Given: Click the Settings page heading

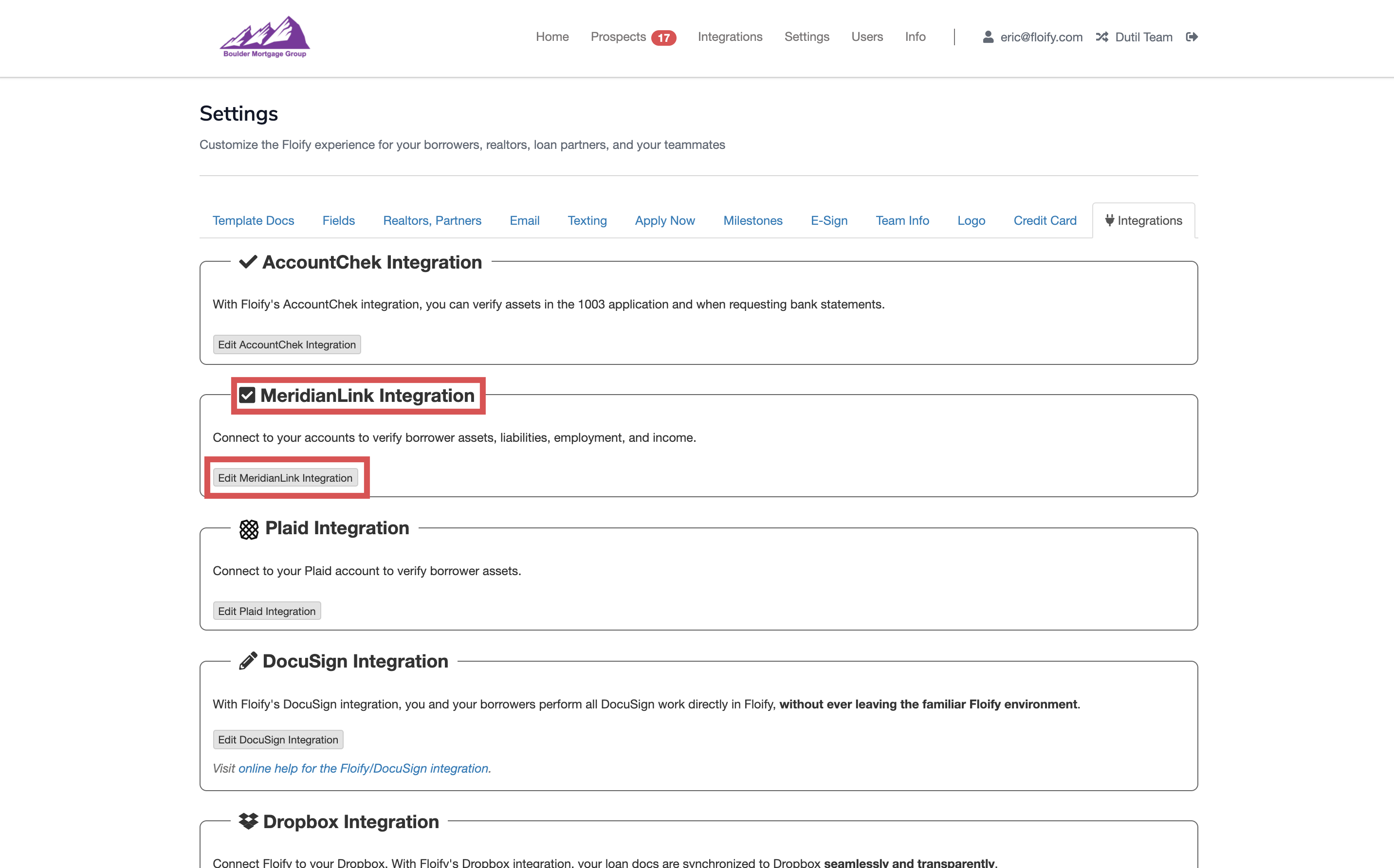Looking at the screenshot, I should tap(239, 114).
